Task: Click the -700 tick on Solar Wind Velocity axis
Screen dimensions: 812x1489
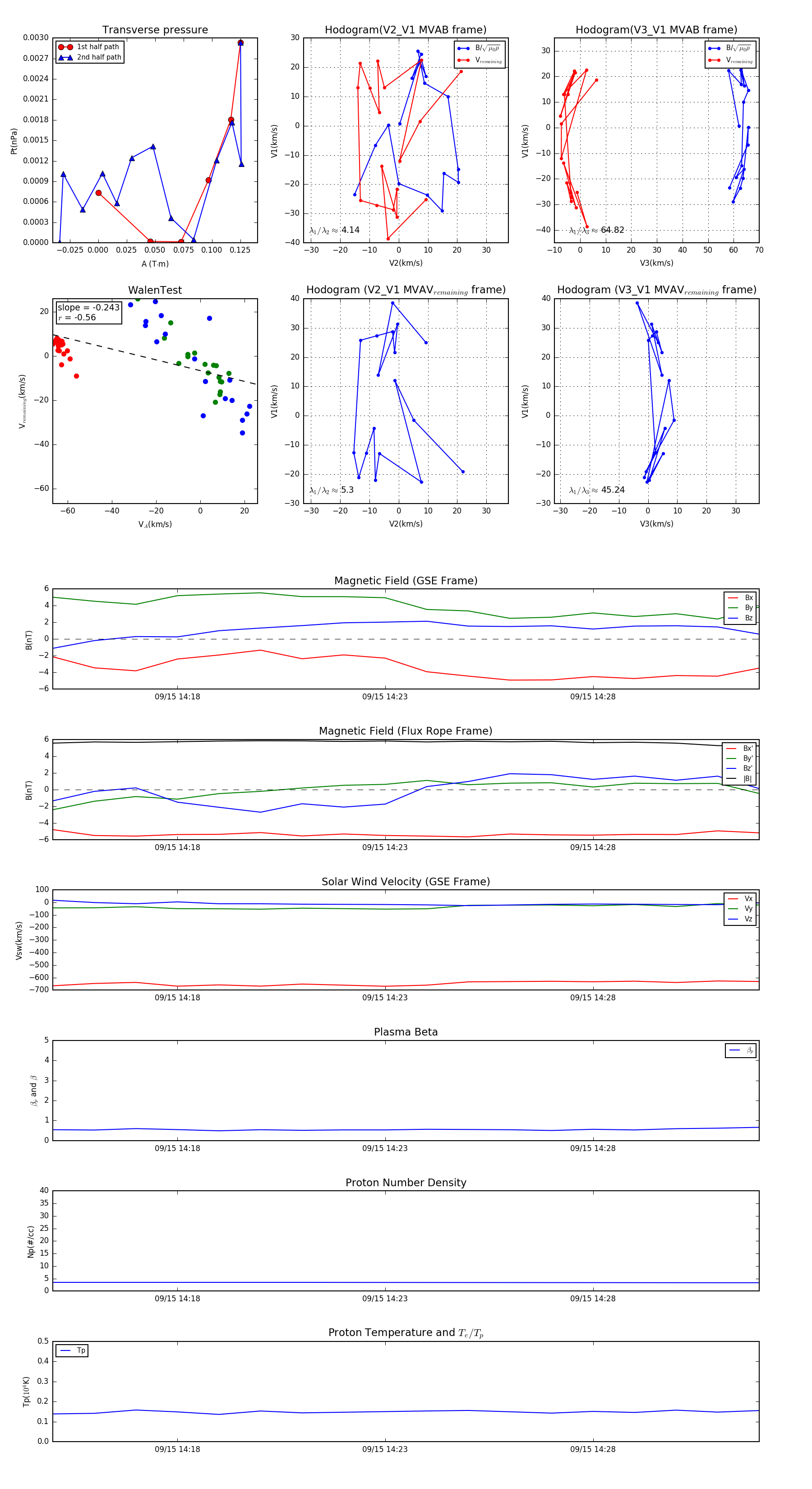Action: (38, 990)
